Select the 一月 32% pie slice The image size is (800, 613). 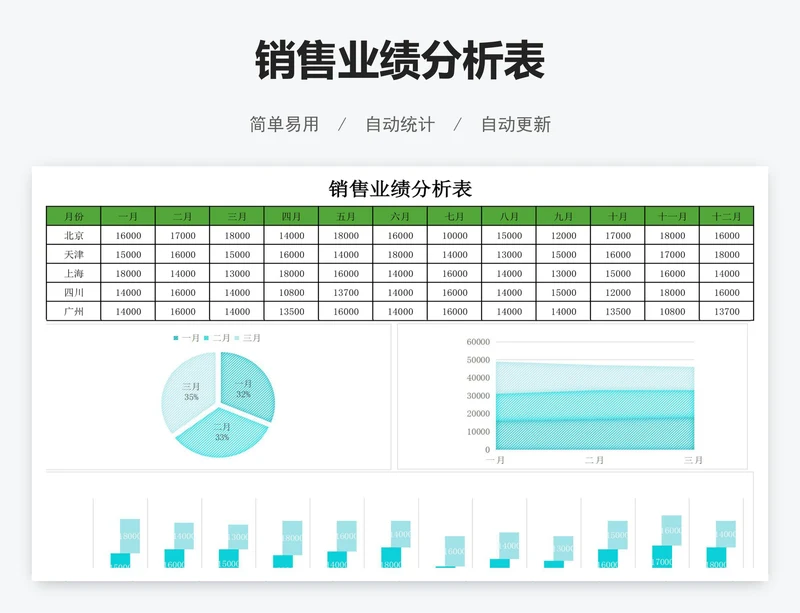247,388
